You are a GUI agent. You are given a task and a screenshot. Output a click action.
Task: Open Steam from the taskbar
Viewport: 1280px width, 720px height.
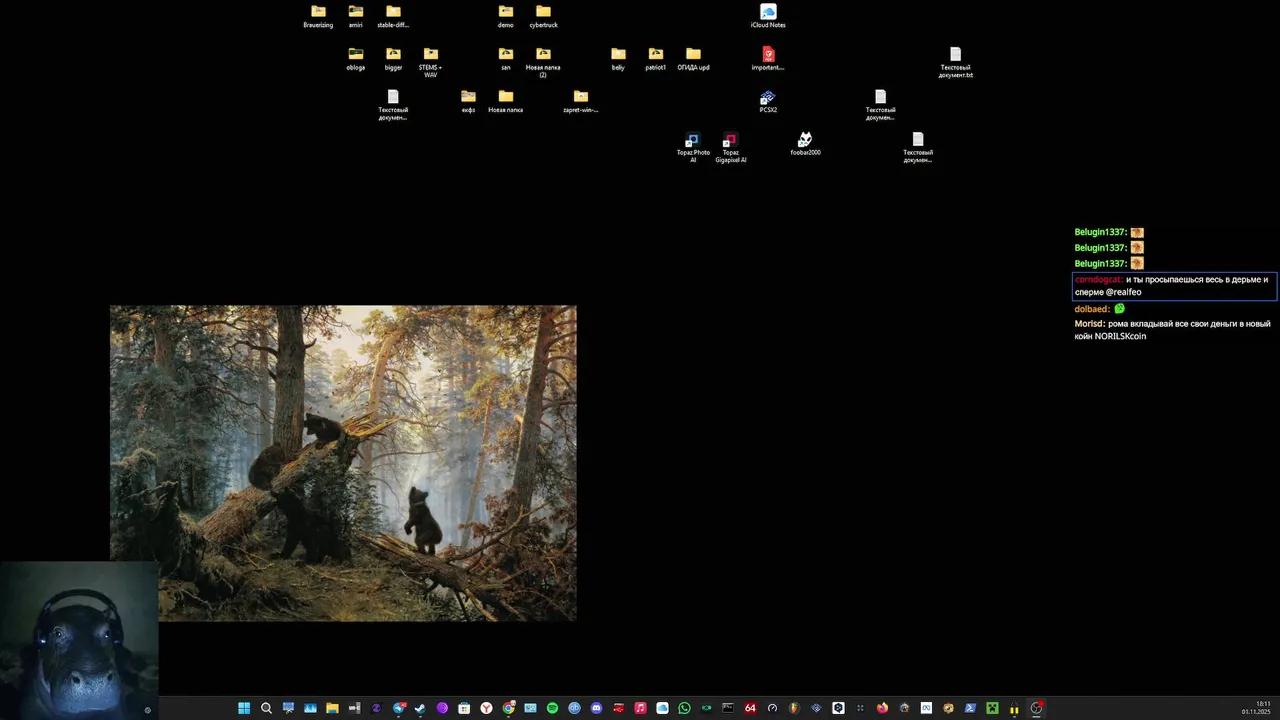420,708
